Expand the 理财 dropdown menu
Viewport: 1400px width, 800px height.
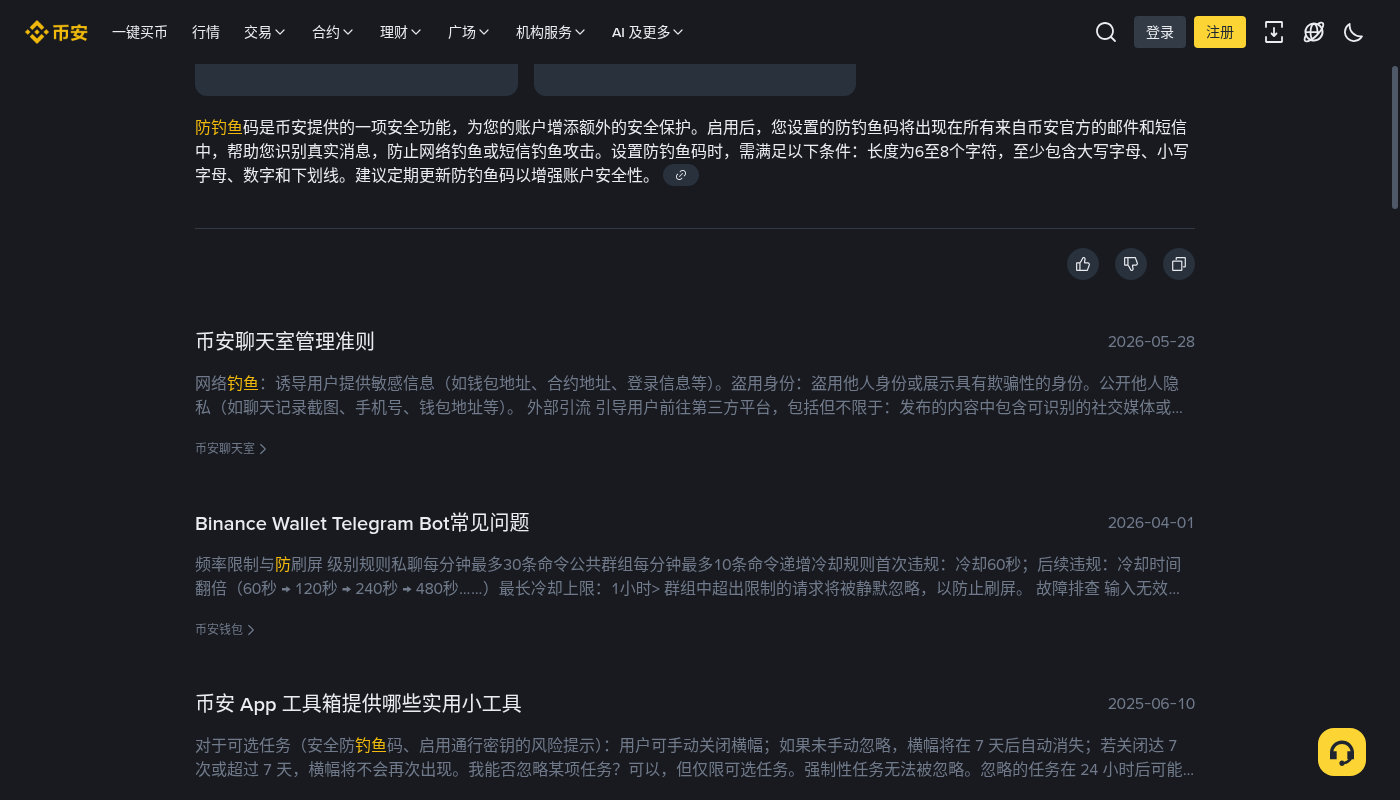tap(401, 32)
